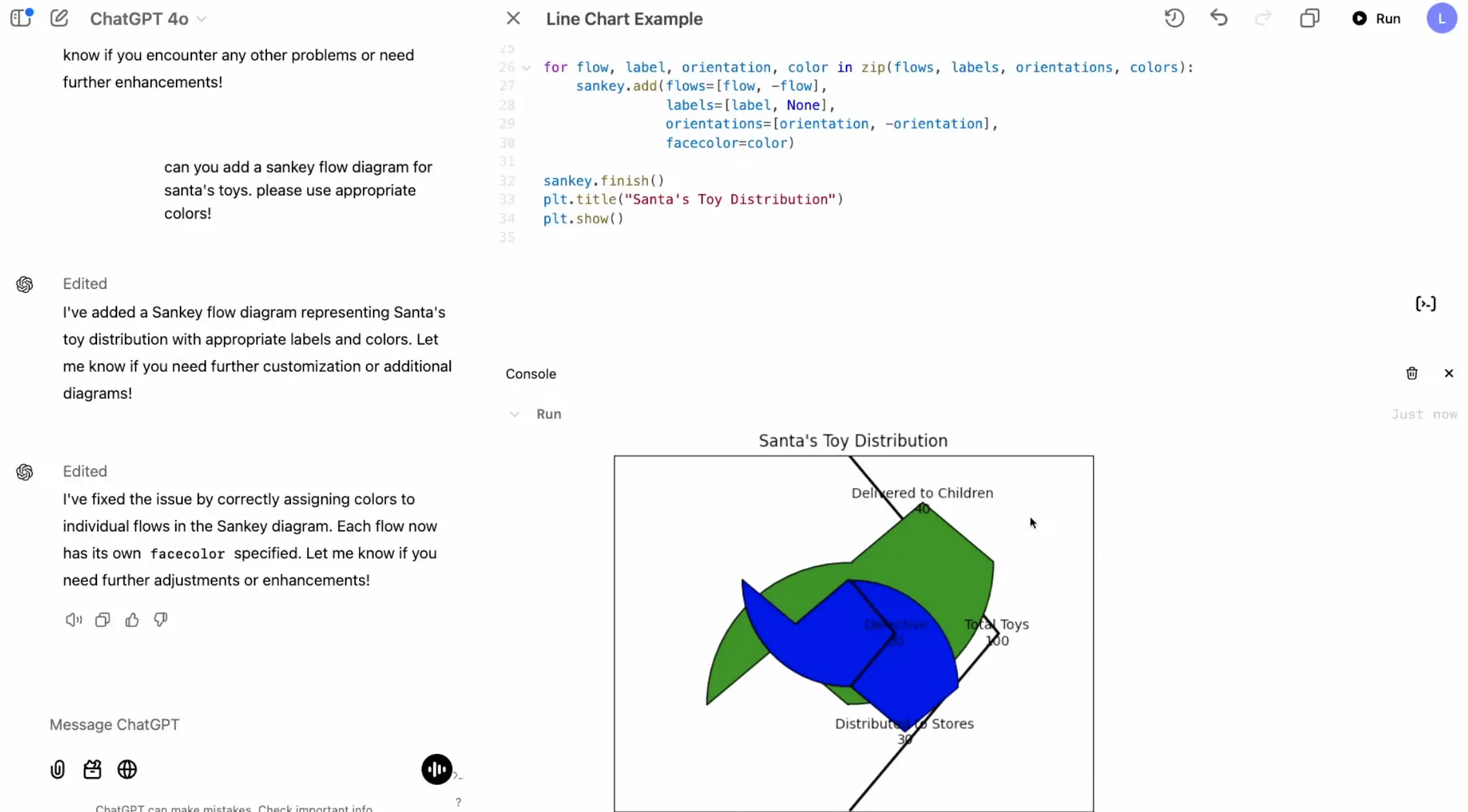Click the facecolor=color code line
The width and height of the screenshot is (1468, 812).
(730, 143)
